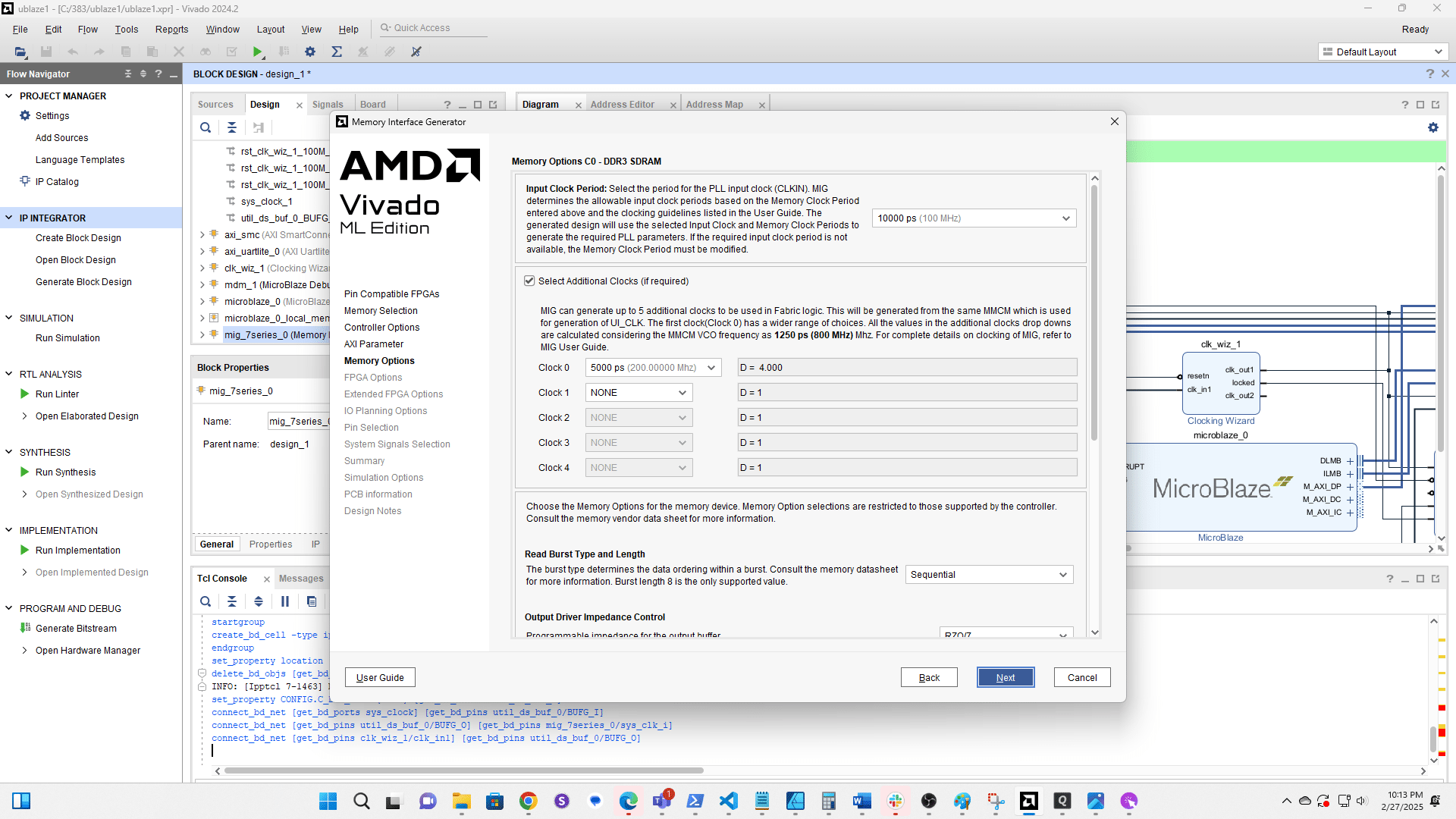Click the Generate Bitstream icon
Screen dimensions: 1456x819
[25, 628]
